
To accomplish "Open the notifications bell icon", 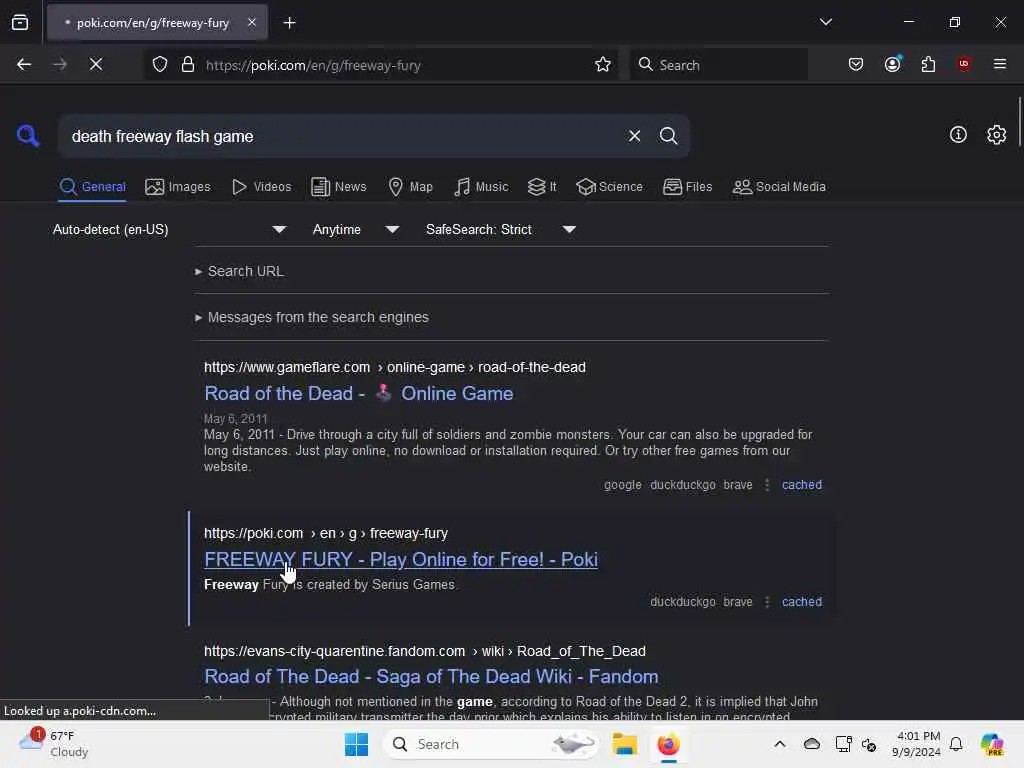I will (955, 744).
